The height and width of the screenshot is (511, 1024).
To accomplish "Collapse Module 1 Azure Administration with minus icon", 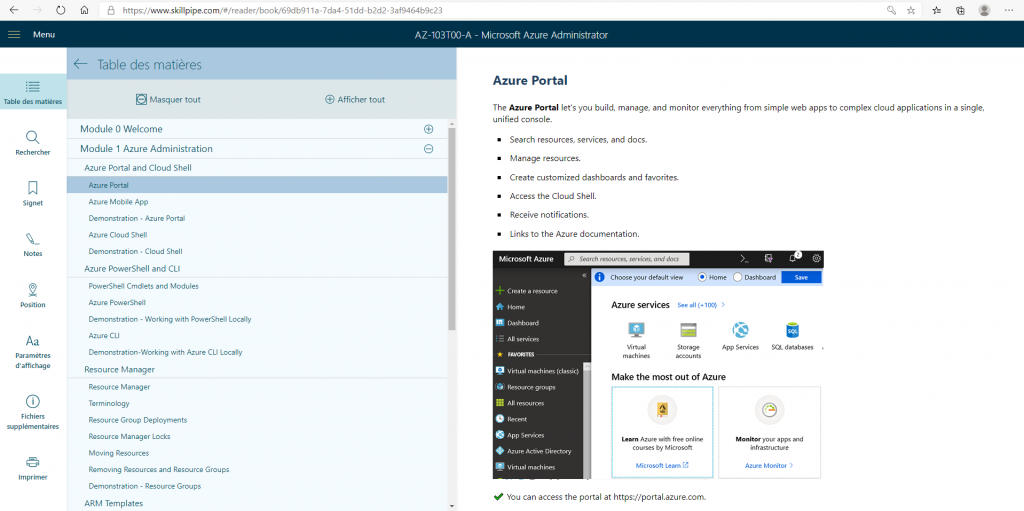I will pos(428,149).
